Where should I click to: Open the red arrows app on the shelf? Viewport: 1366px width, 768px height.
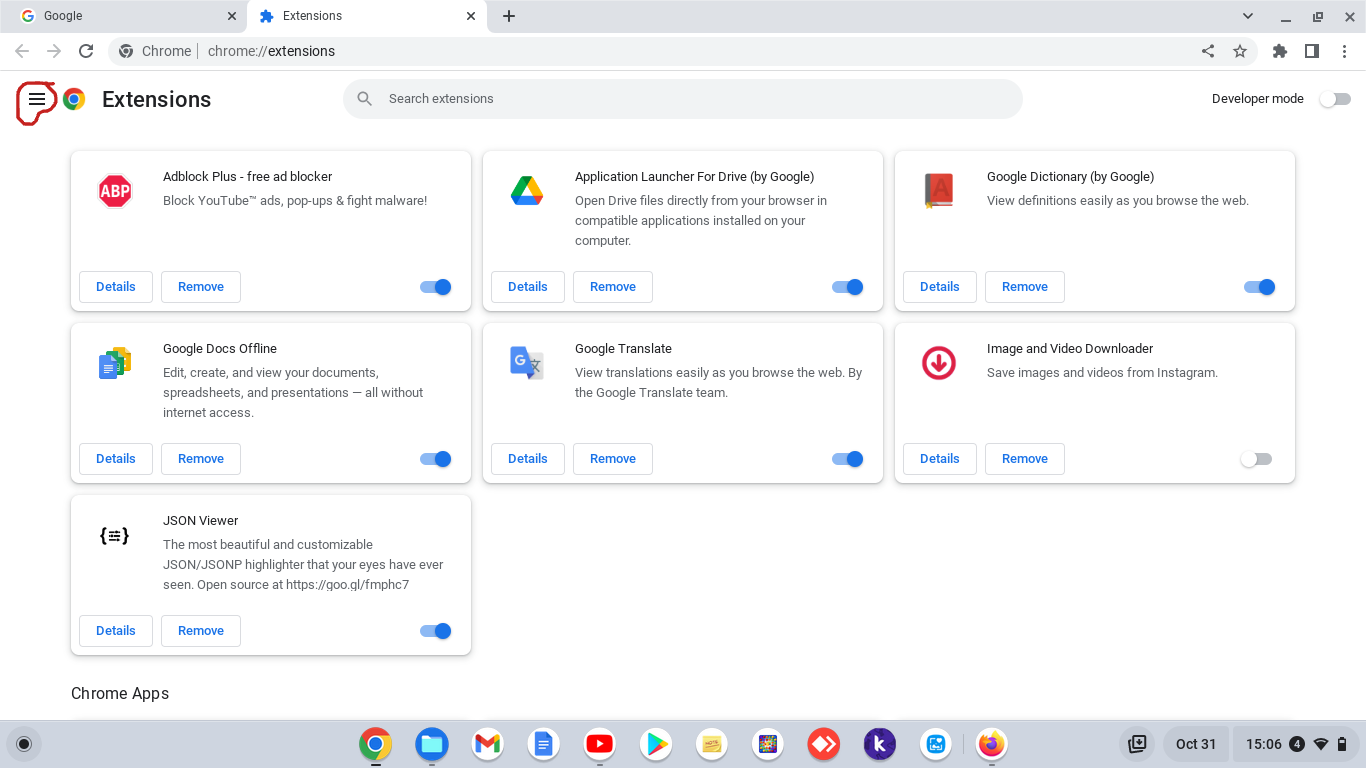click(824, 744)
